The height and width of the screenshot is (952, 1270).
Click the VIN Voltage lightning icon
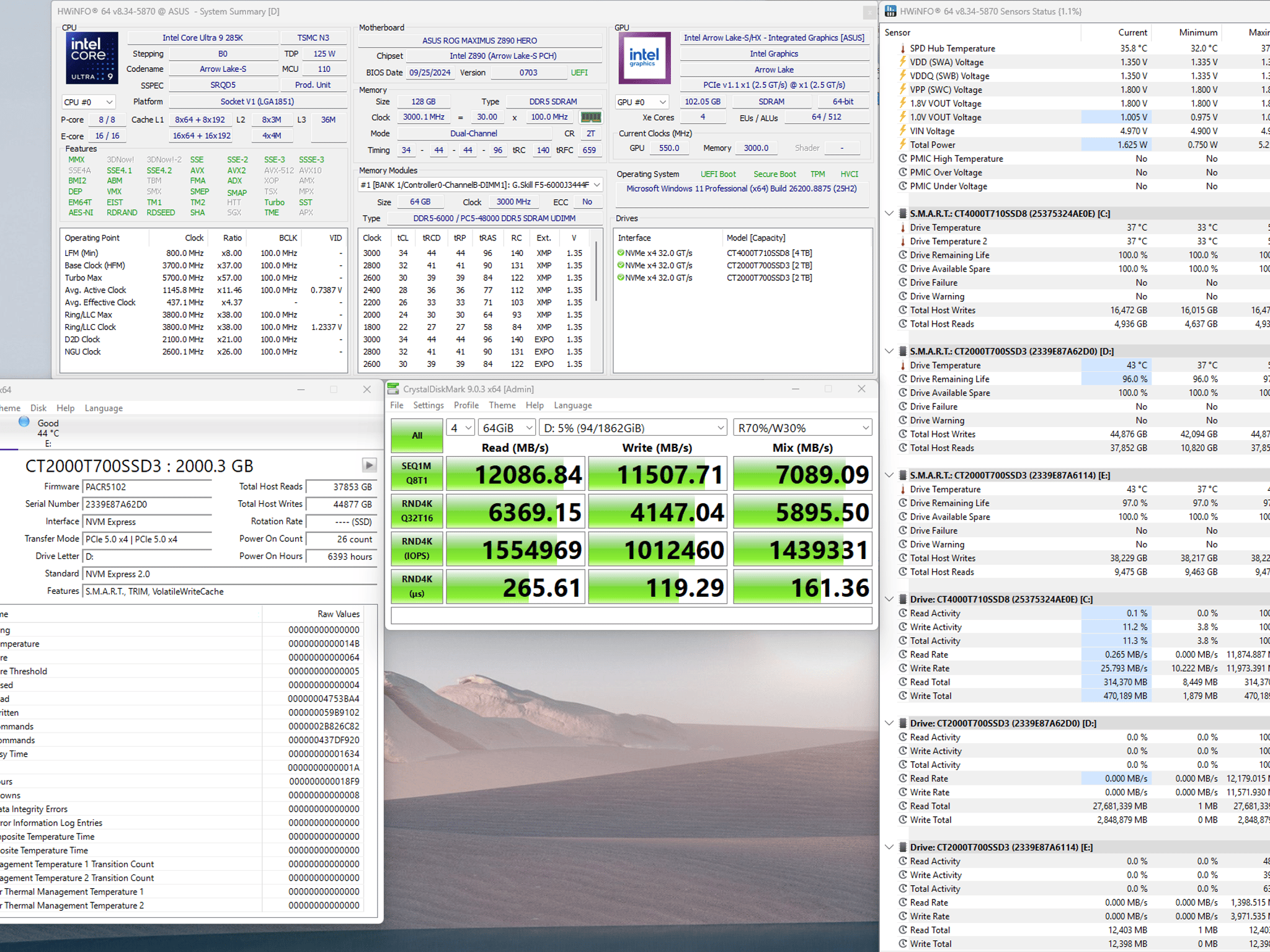coord(903,131)
